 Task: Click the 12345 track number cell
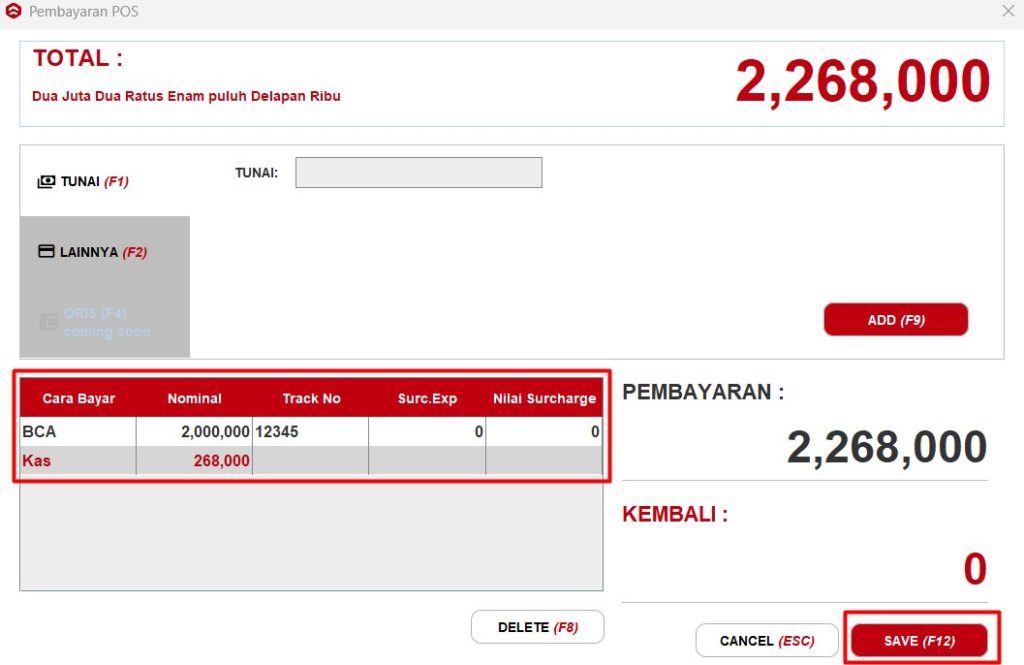click(310, 432)
